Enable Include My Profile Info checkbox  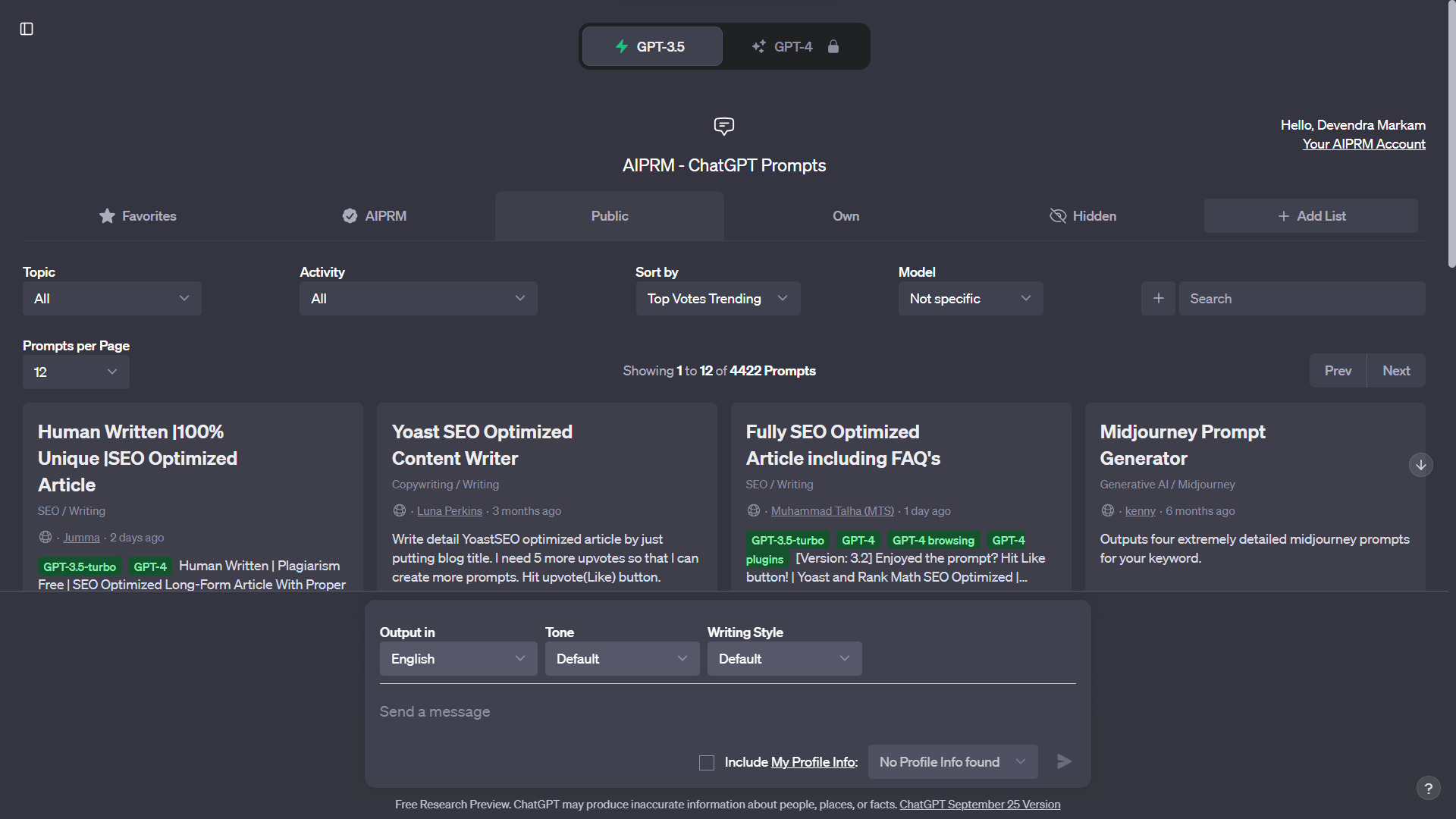706,763
